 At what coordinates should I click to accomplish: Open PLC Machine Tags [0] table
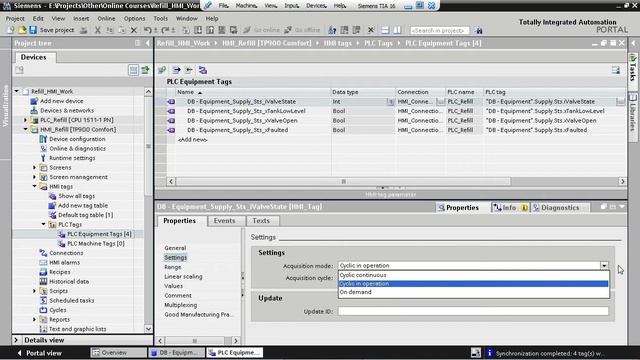tap(96, 244)
